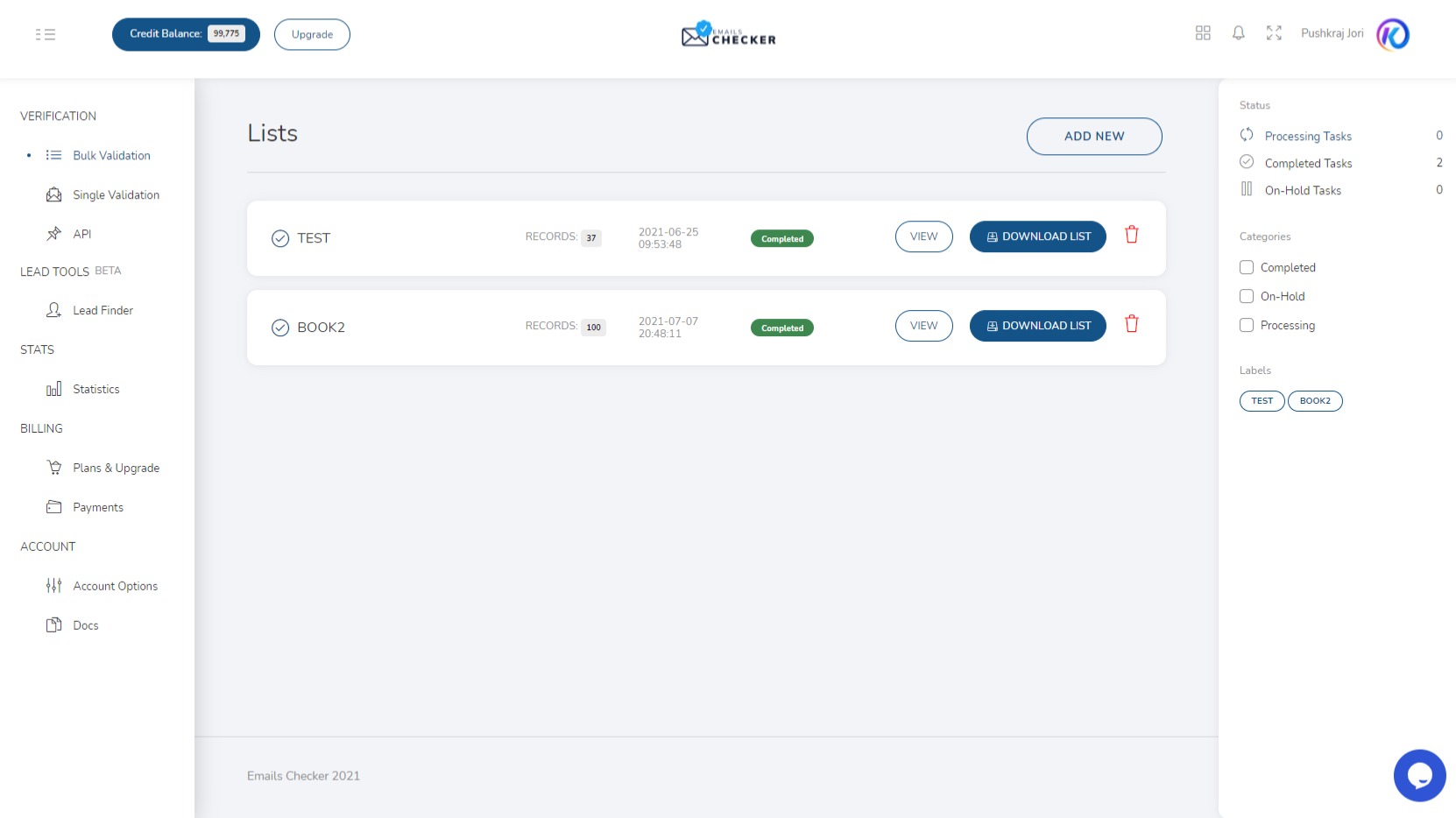Tick the Processing category checkbox
Viewport: 1456px width, 818px height.
[x=1247, y=325]
